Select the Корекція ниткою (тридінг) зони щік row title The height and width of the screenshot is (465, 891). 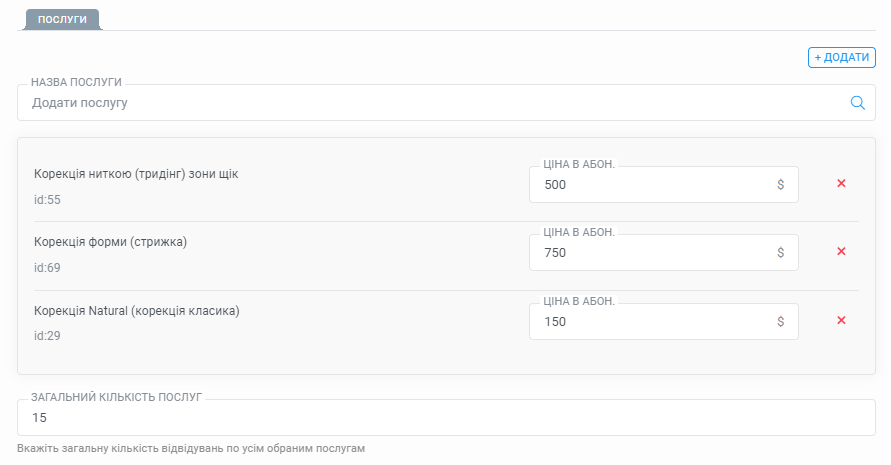136,174
